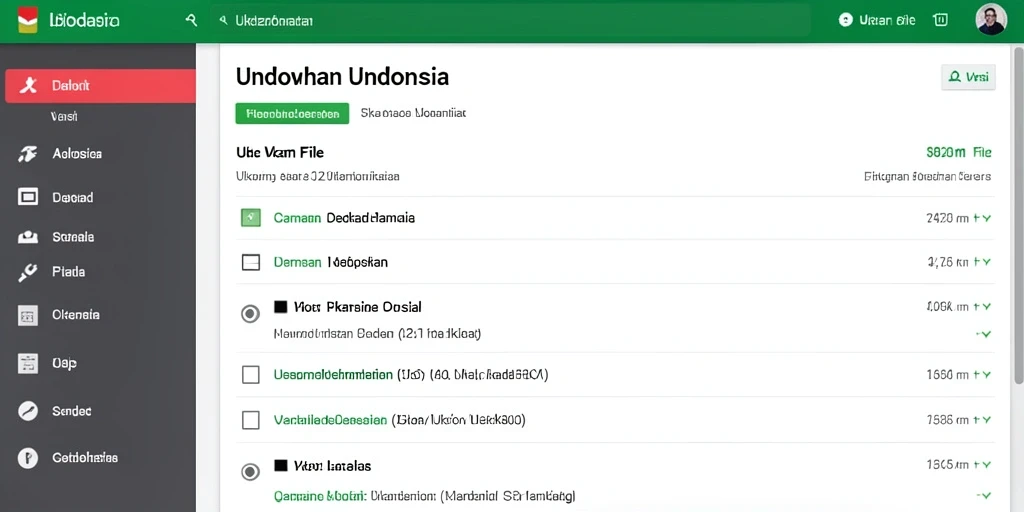Click the S820m File link
This screenshot has height=512, width=1024.
coord(959,153)
